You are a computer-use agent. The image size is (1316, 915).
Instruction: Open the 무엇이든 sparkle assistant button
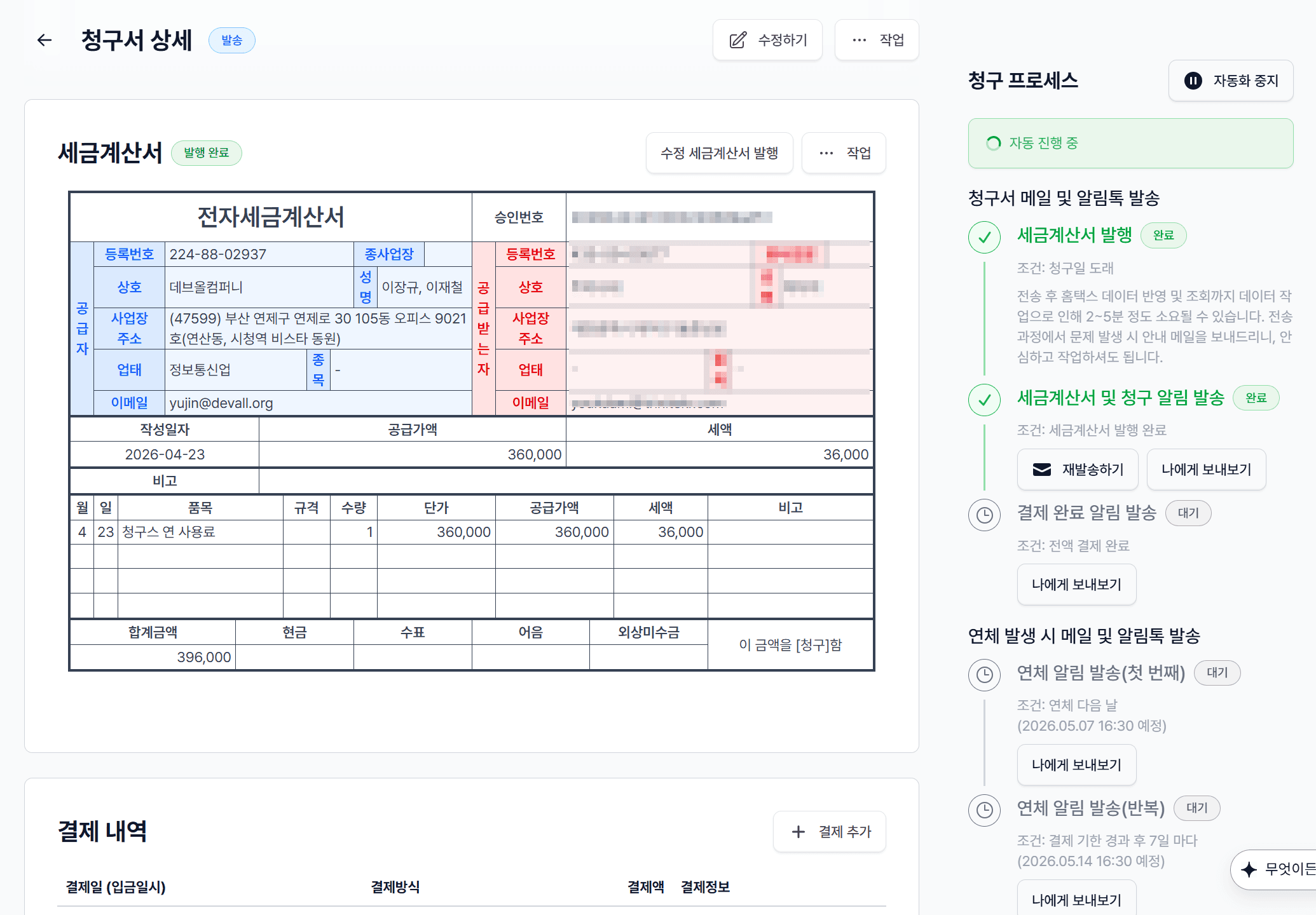click(1275, 869)
